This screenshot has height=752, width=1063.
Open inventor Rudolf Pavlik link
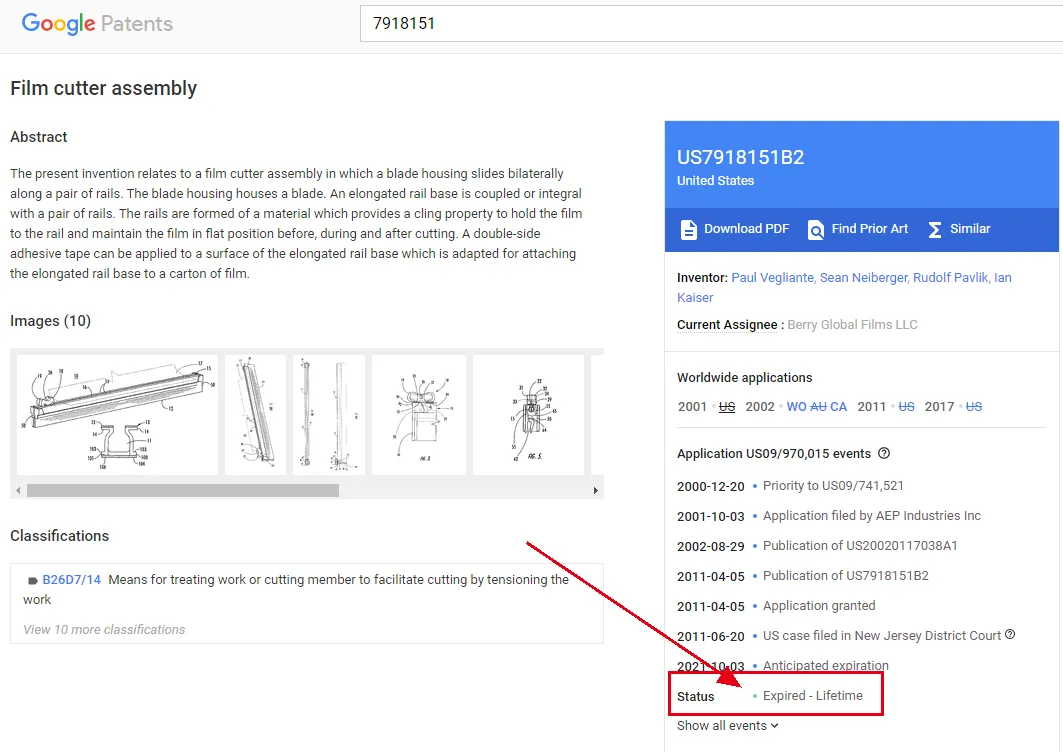coord(950,277)
